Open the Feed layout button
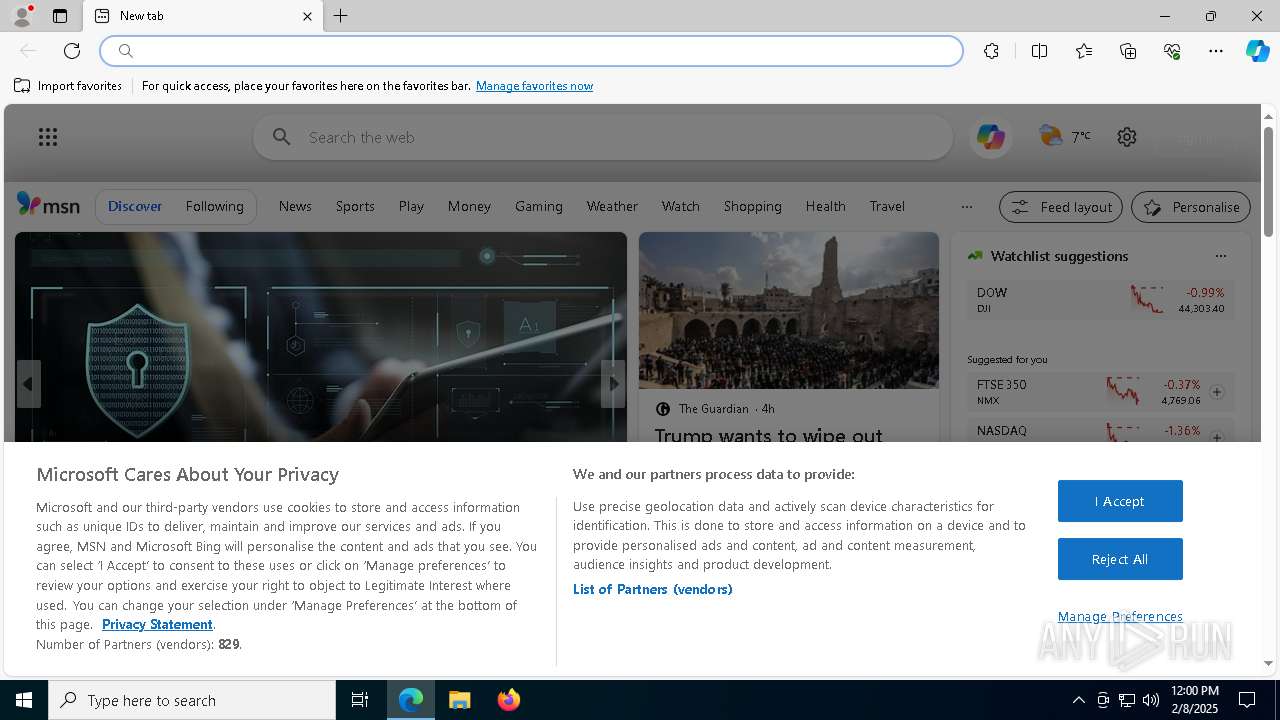This screenshot has width=1280, height=720. point(1061,207)
